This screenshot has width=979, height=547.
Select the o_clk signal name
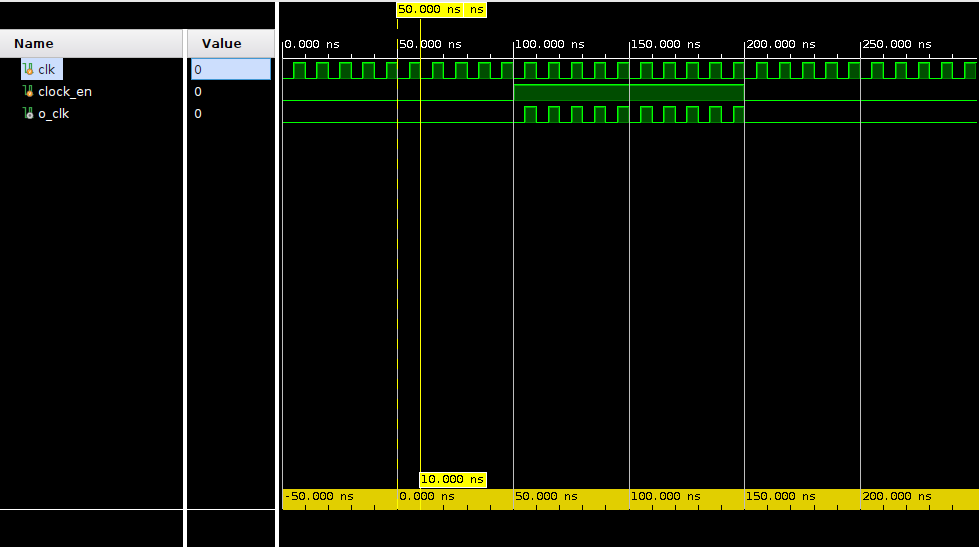(54, 114)
